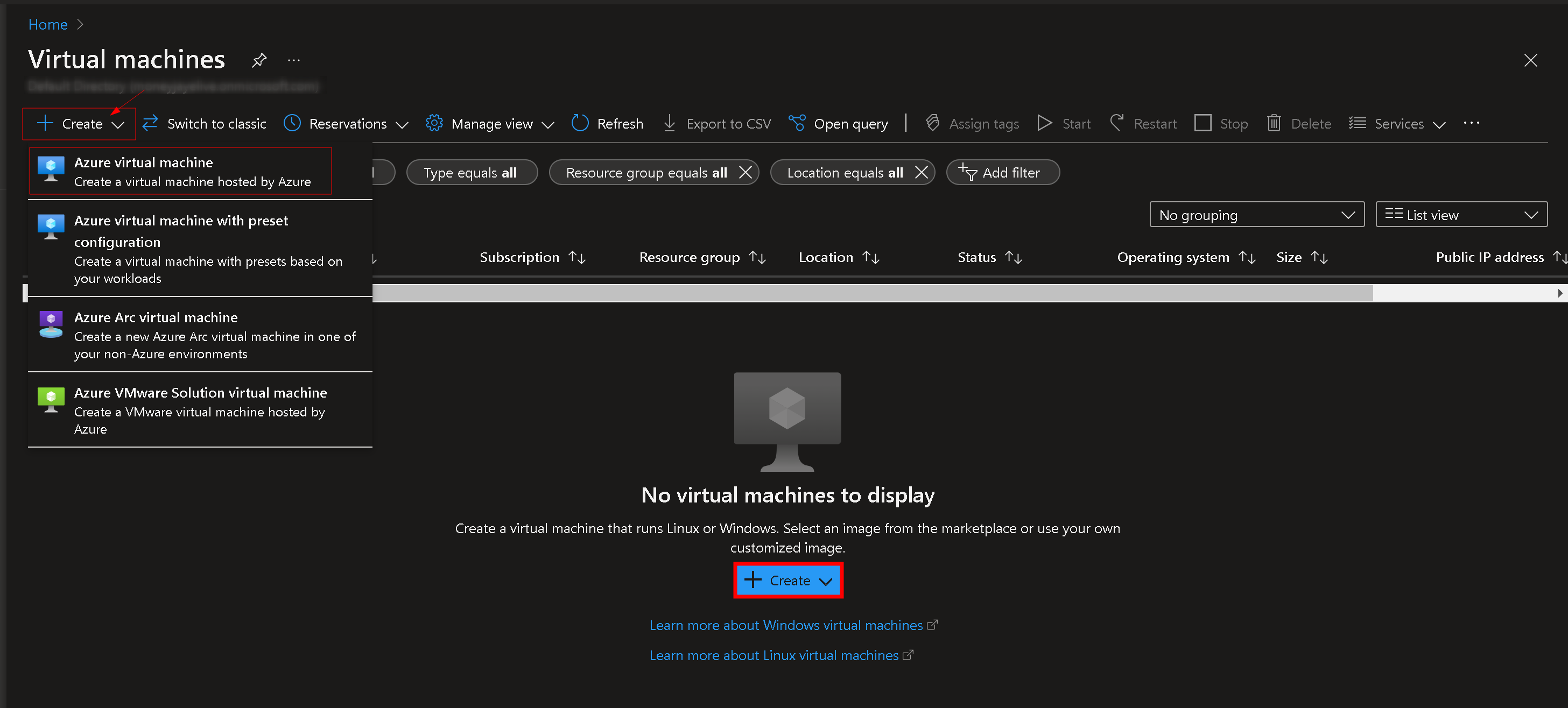Click the Type equals all filter
This screenshot has height=708, width=1568.
point(472,172)
